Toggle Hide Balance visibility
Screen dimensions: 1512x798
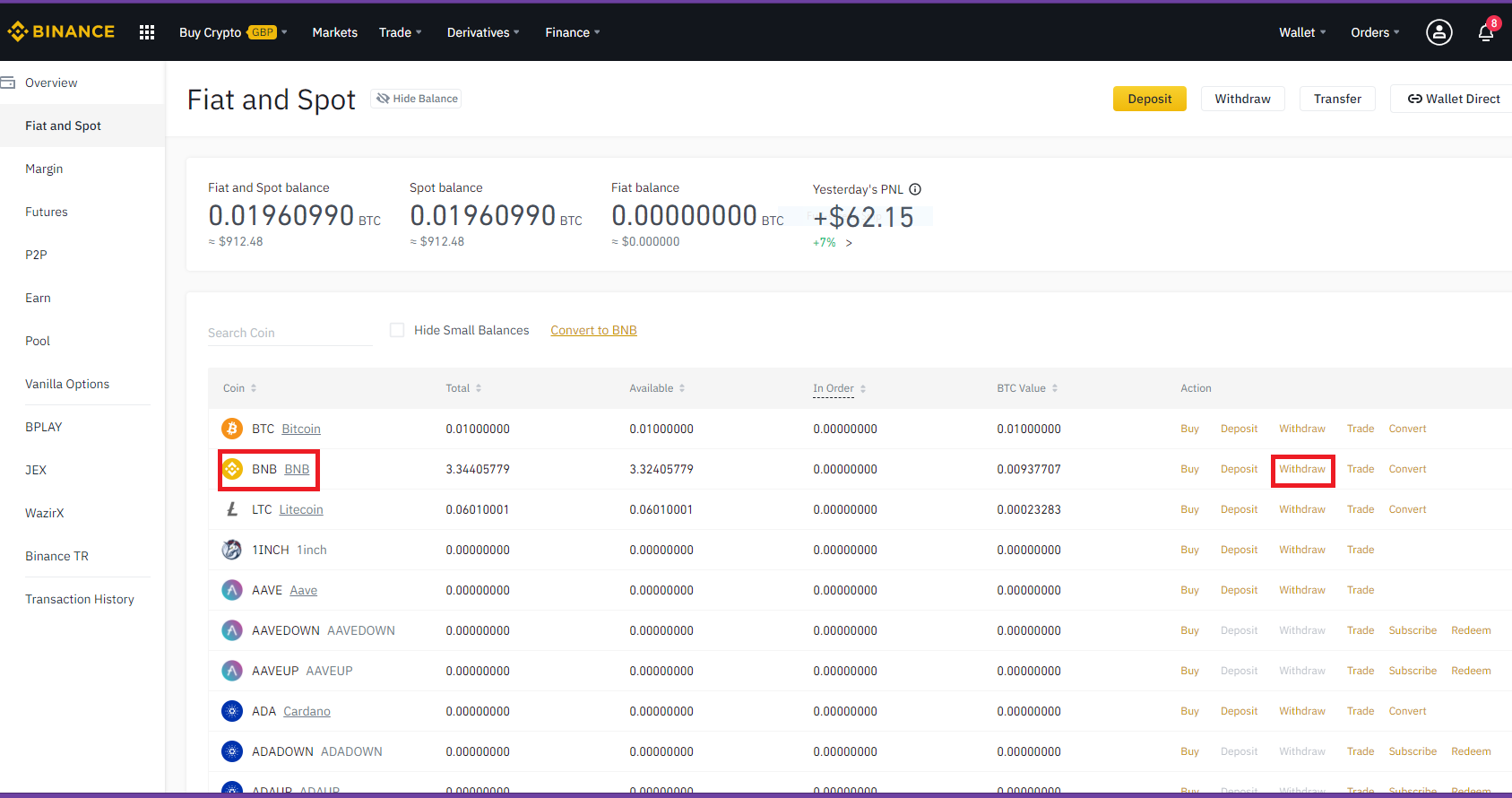pyautogui.click(x=417, y=99)
